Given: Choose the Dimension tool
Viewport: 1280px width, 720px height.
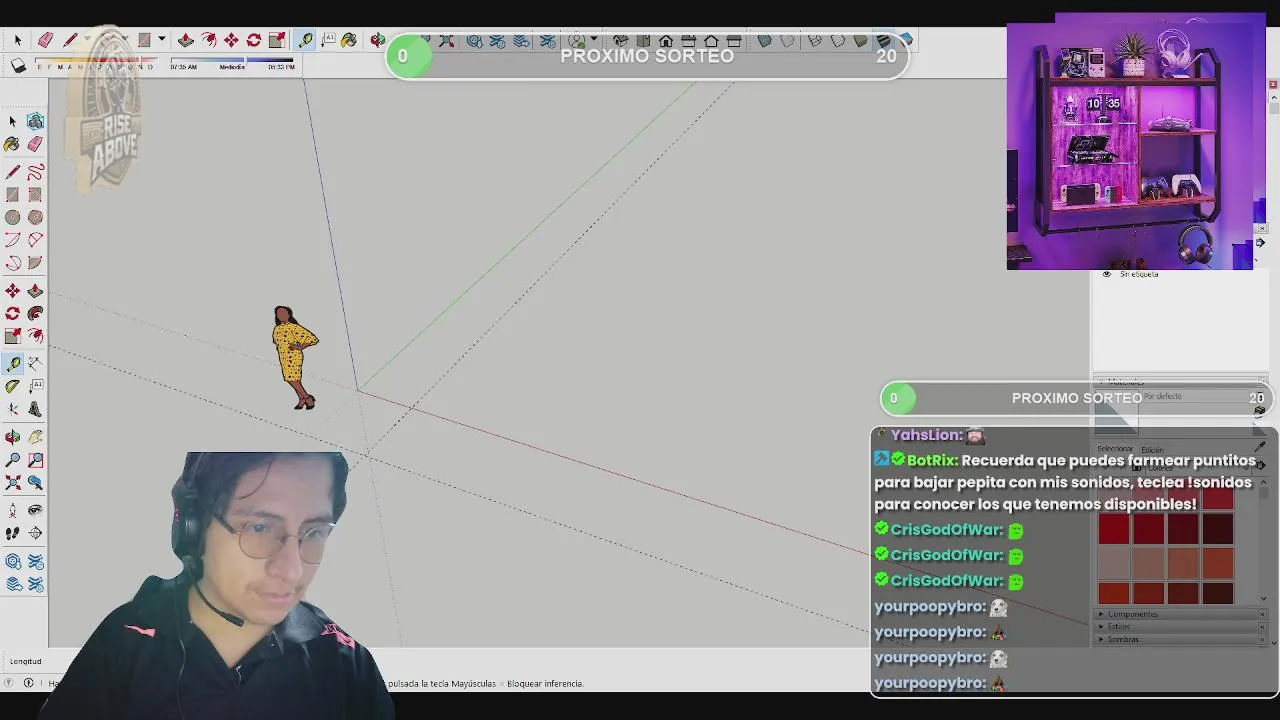Looking at the screenshot, I should 35,364.
